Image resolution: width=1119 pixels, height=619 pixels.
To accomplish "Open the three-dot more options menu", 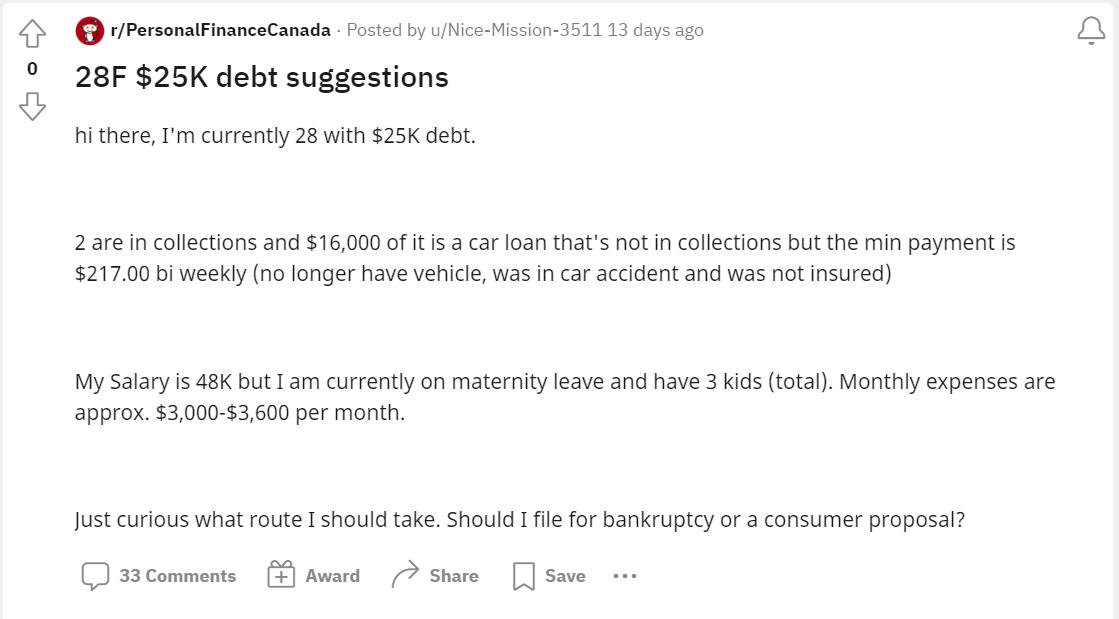I will 625,576.
